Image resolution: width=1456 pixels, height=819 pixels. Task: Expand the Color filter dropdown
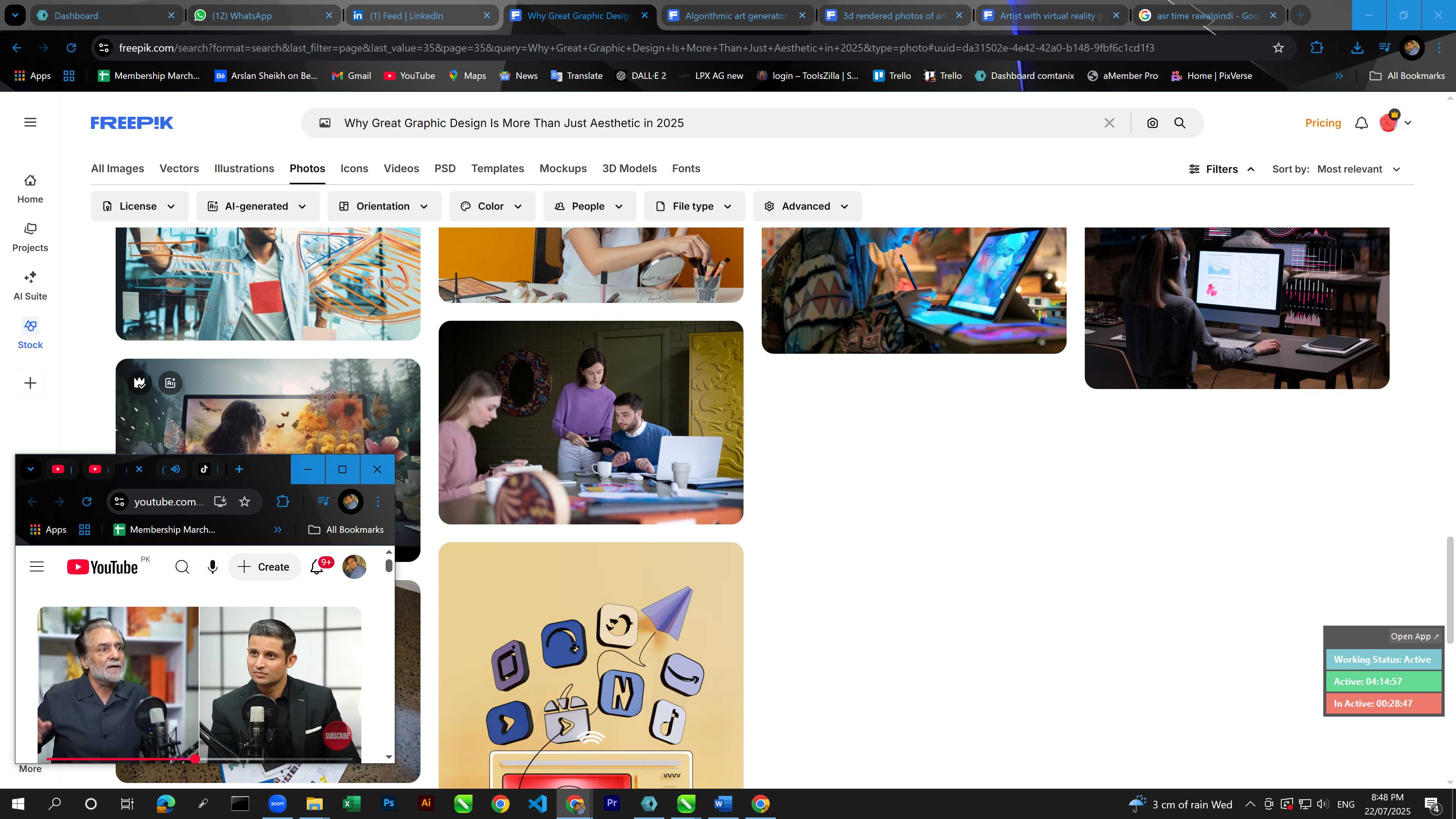pyautogui.click(x=492, y=206)
